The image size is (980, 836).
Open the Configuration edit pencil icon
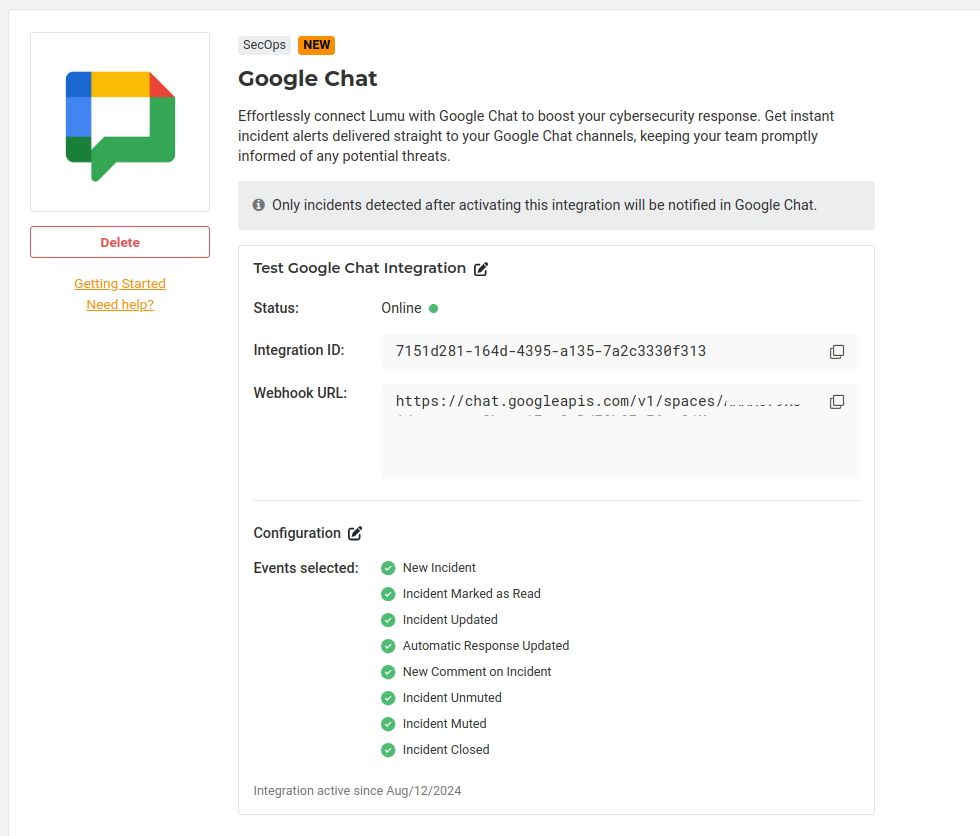(x=355, y=534)
